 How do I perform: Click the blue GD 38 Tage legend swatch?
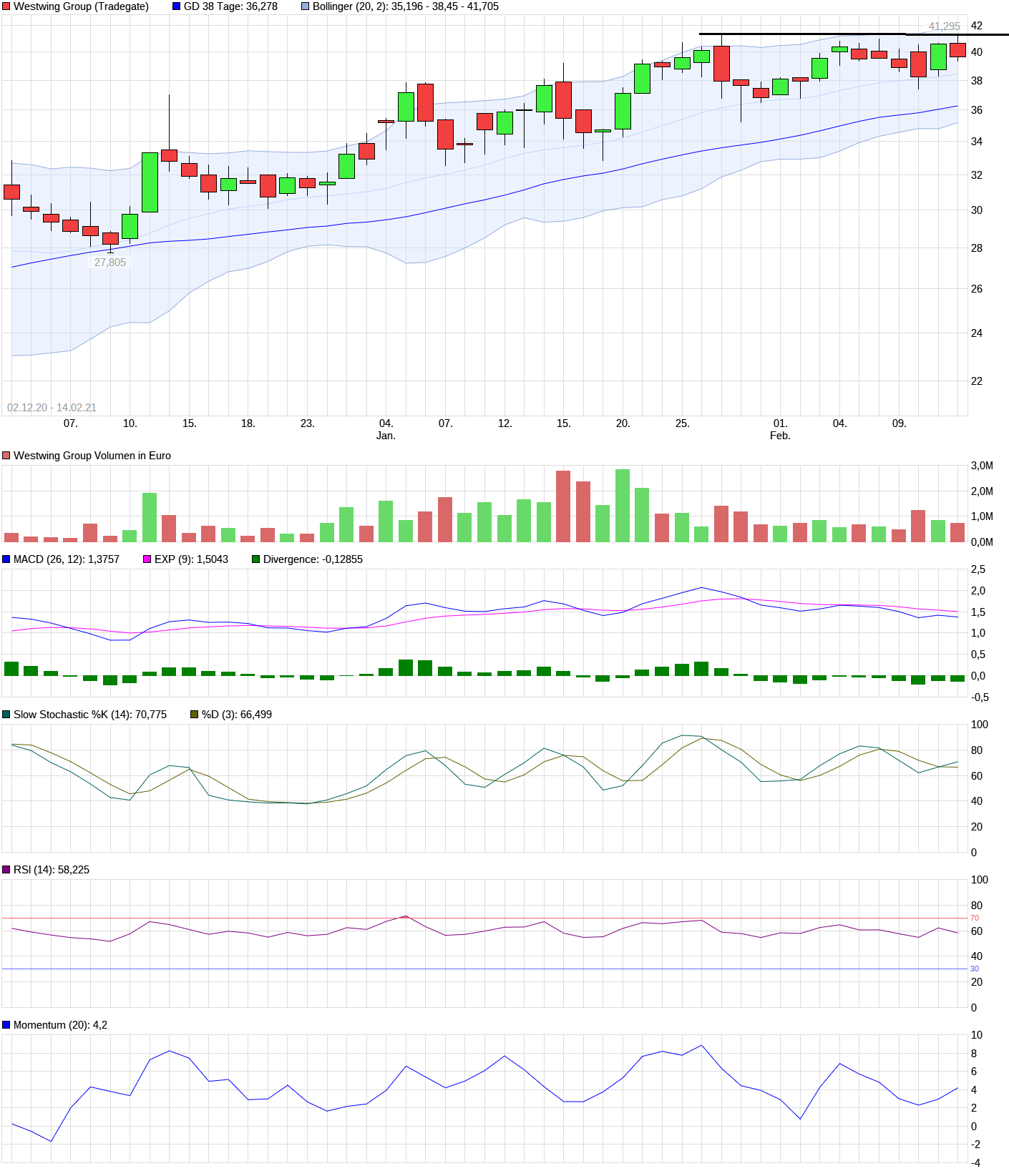click(x=177, y=6)
